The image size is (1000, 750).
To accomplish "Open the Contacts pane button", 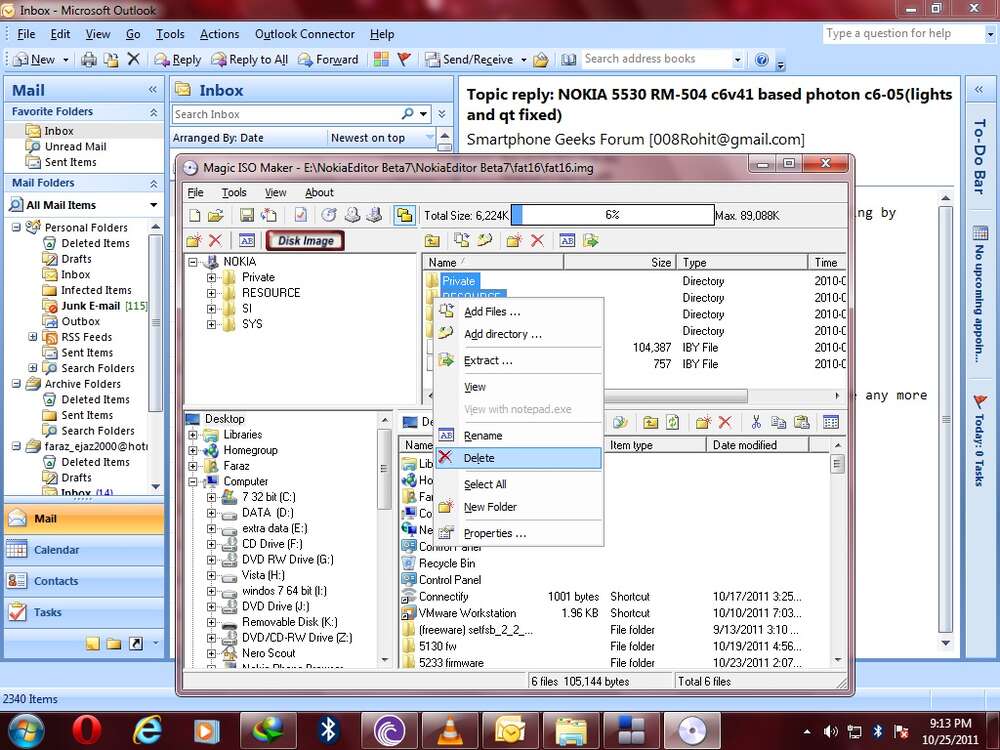I will click(x=84, y=581).
